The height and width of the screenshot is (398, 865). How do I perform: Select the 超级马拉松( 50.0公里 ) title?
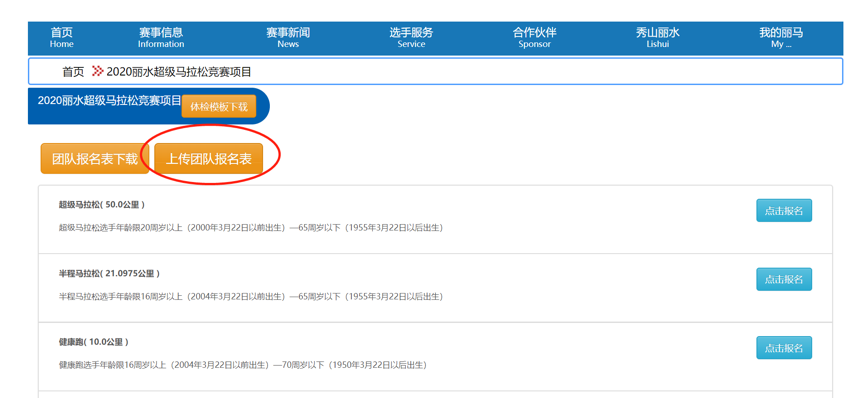102,205
